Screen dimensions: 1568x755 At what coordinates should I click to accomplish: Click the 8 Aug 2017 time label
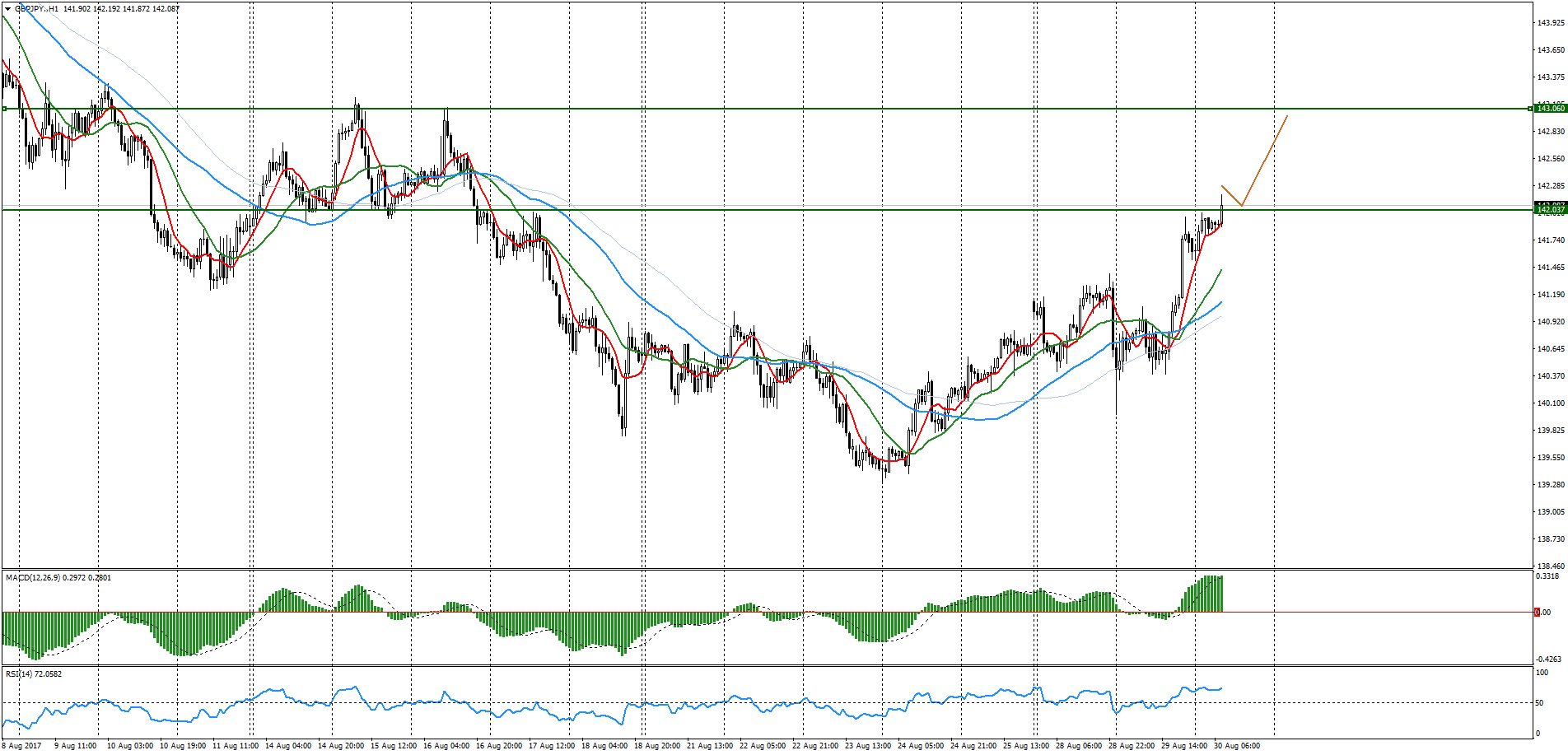pos(21,746)
